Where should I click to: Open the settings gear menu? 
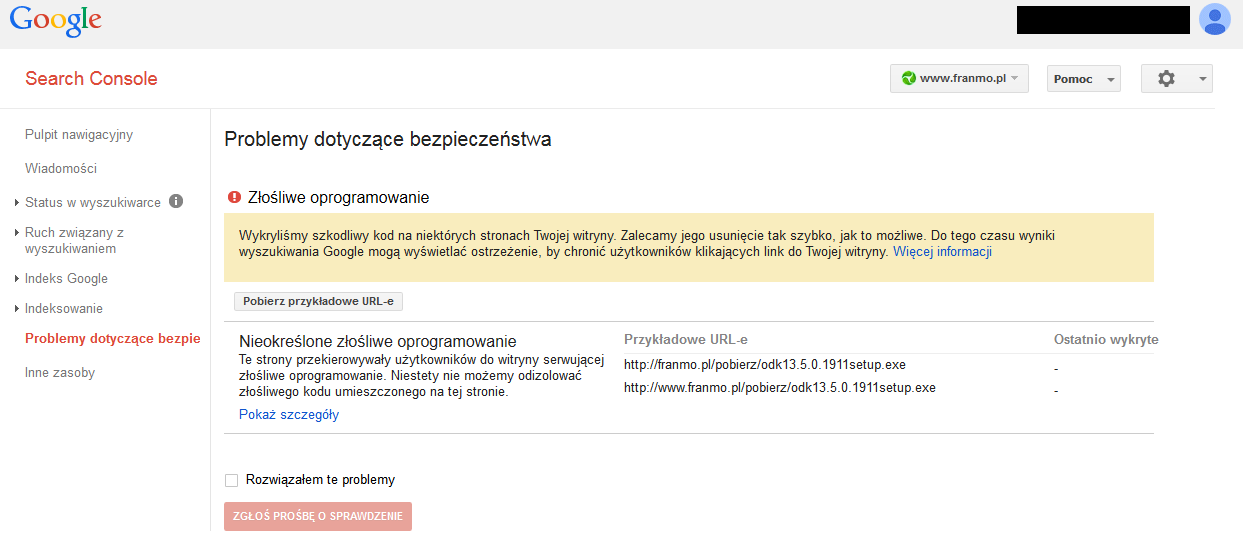pyautogui.click(x=1177, y=79)
